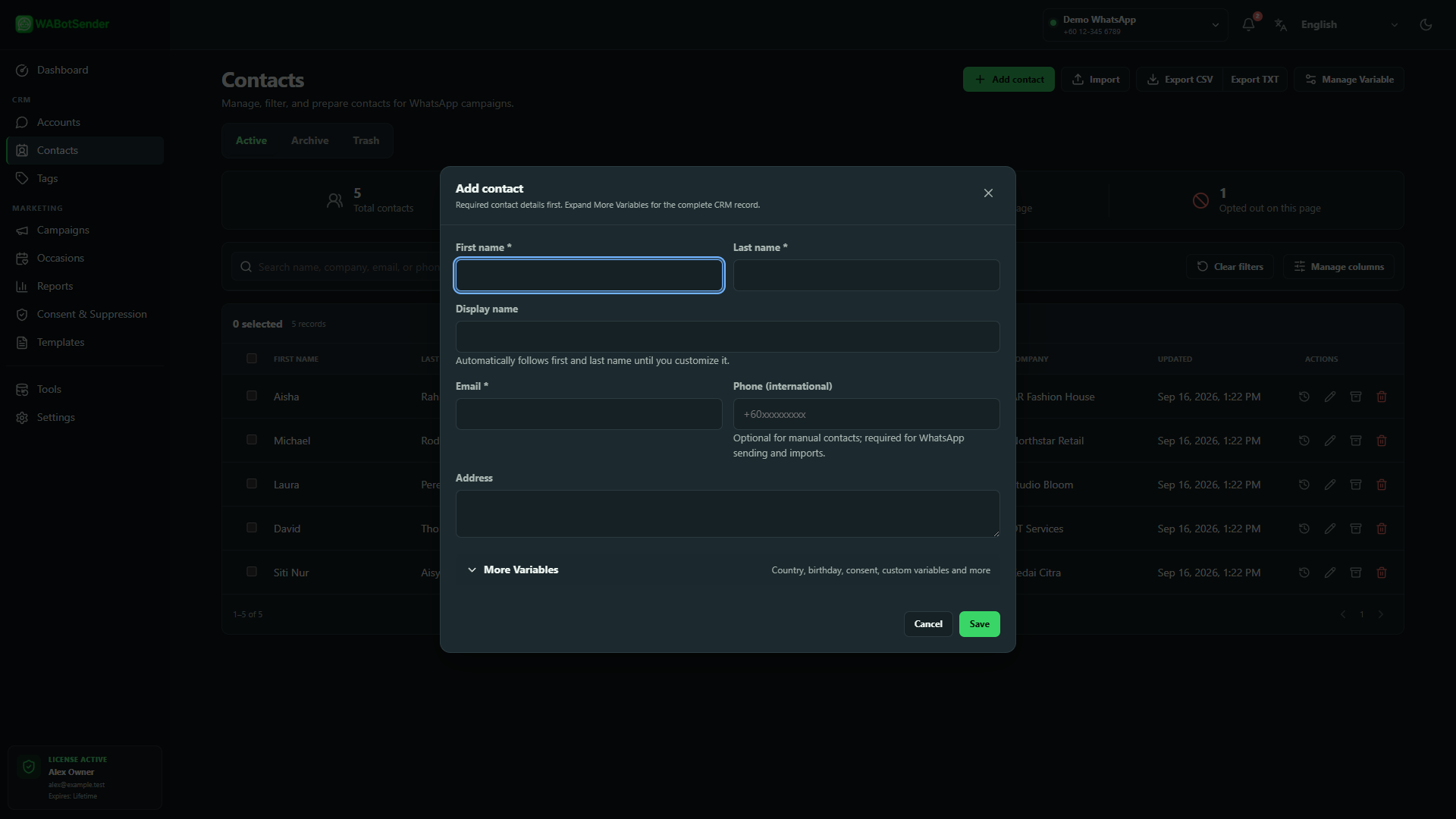The height and width of the screenshot is (819, 1456).
Task: Click the WABotSender logo
Action: 62,24
